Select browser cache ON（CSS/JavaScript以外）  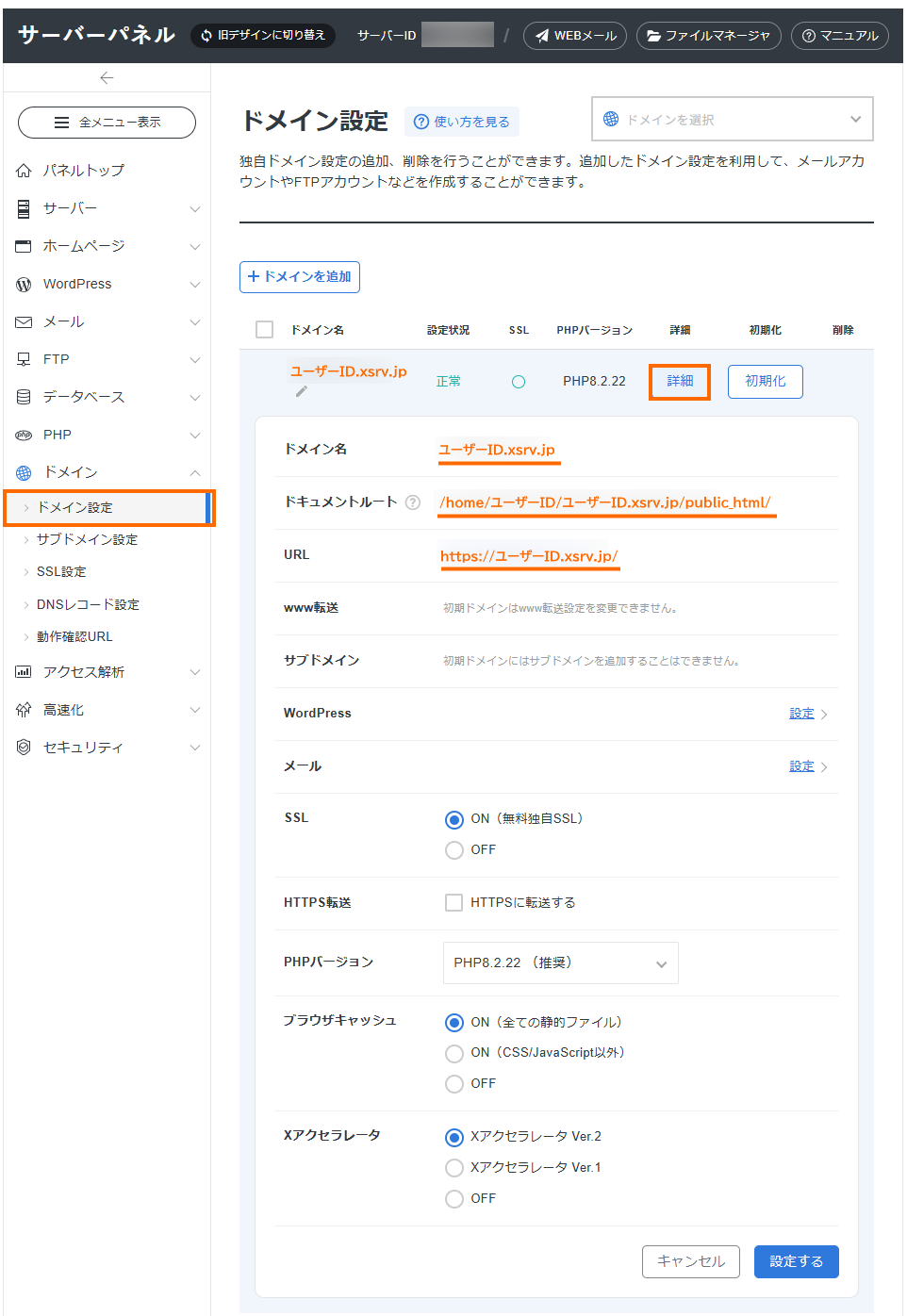(454, 1053)
